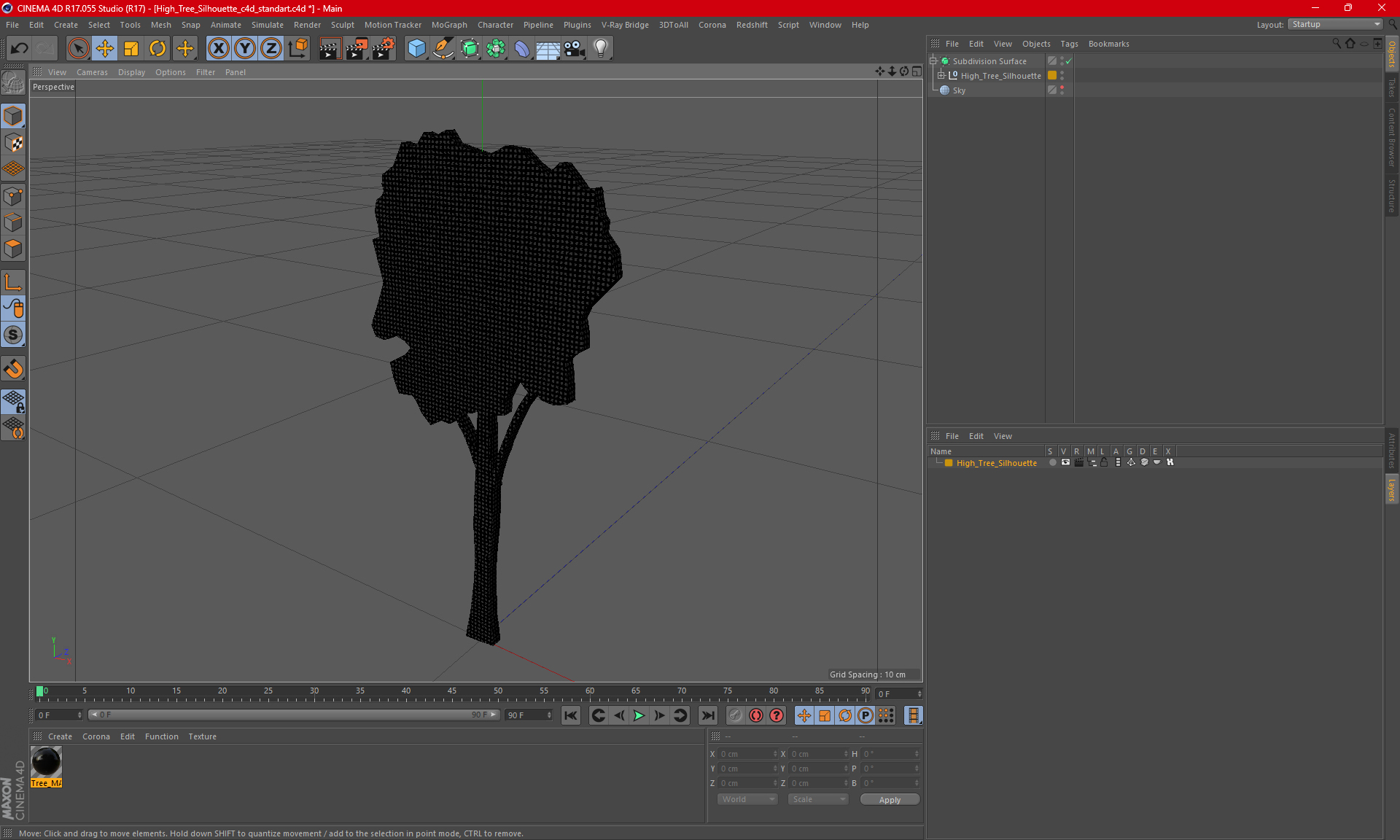1400x840 pixels.
Task: Toggle coordinate system icon
Action: tap(298, 49)
